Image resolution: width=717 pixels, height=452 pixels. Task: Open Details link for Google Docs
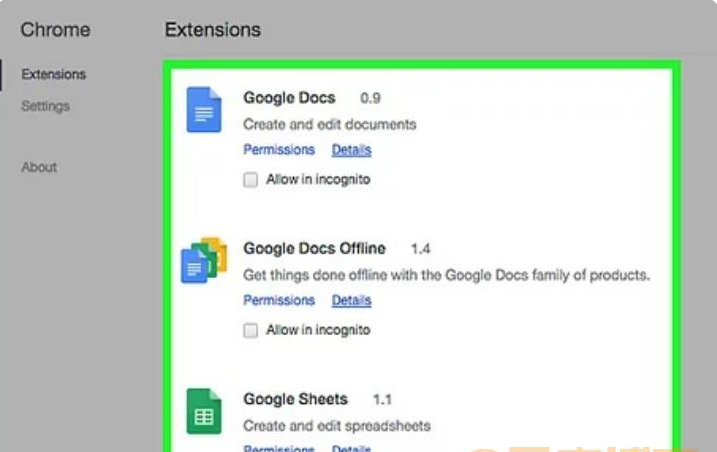pyautogui.click(x=351, y=150)
